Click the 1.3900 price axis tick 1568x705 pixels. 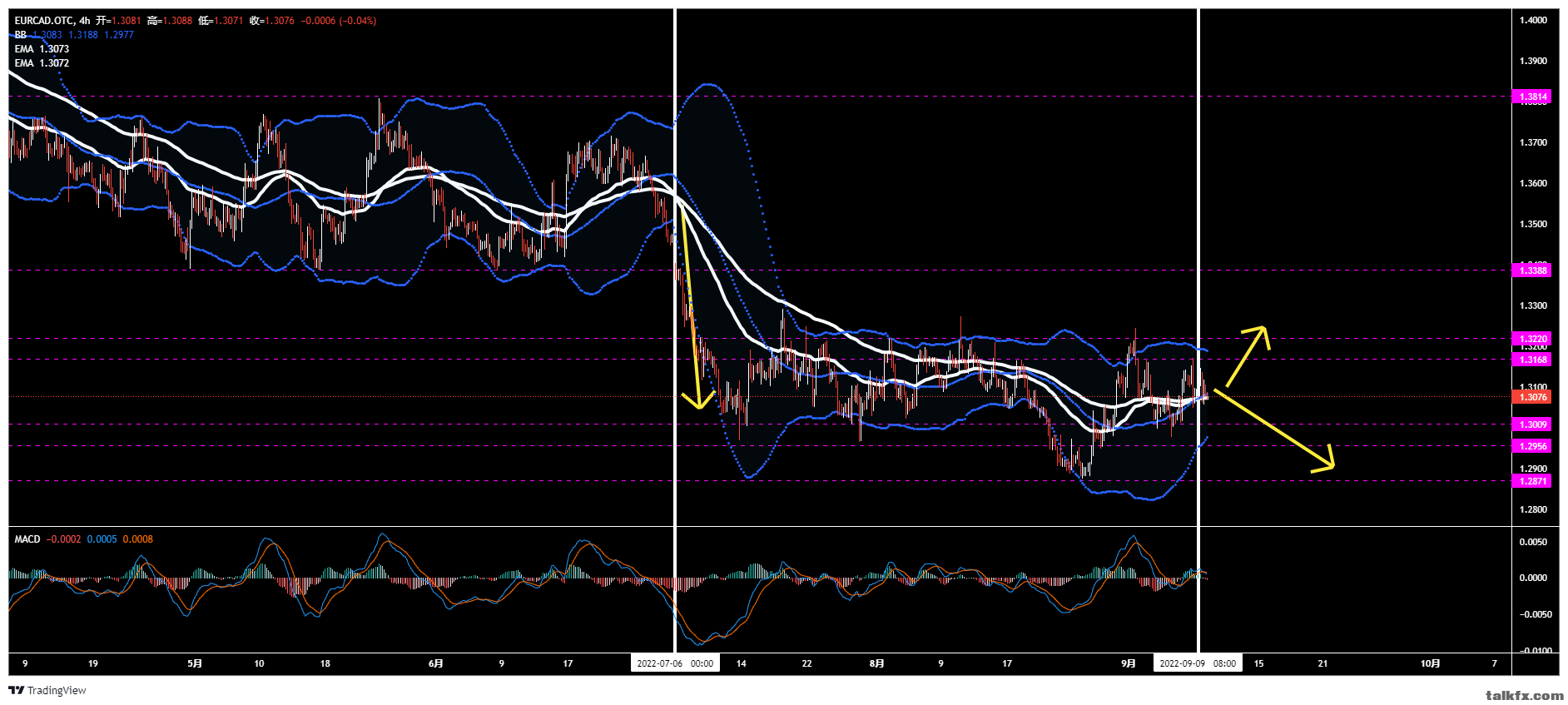click(x=1533, y=61)
